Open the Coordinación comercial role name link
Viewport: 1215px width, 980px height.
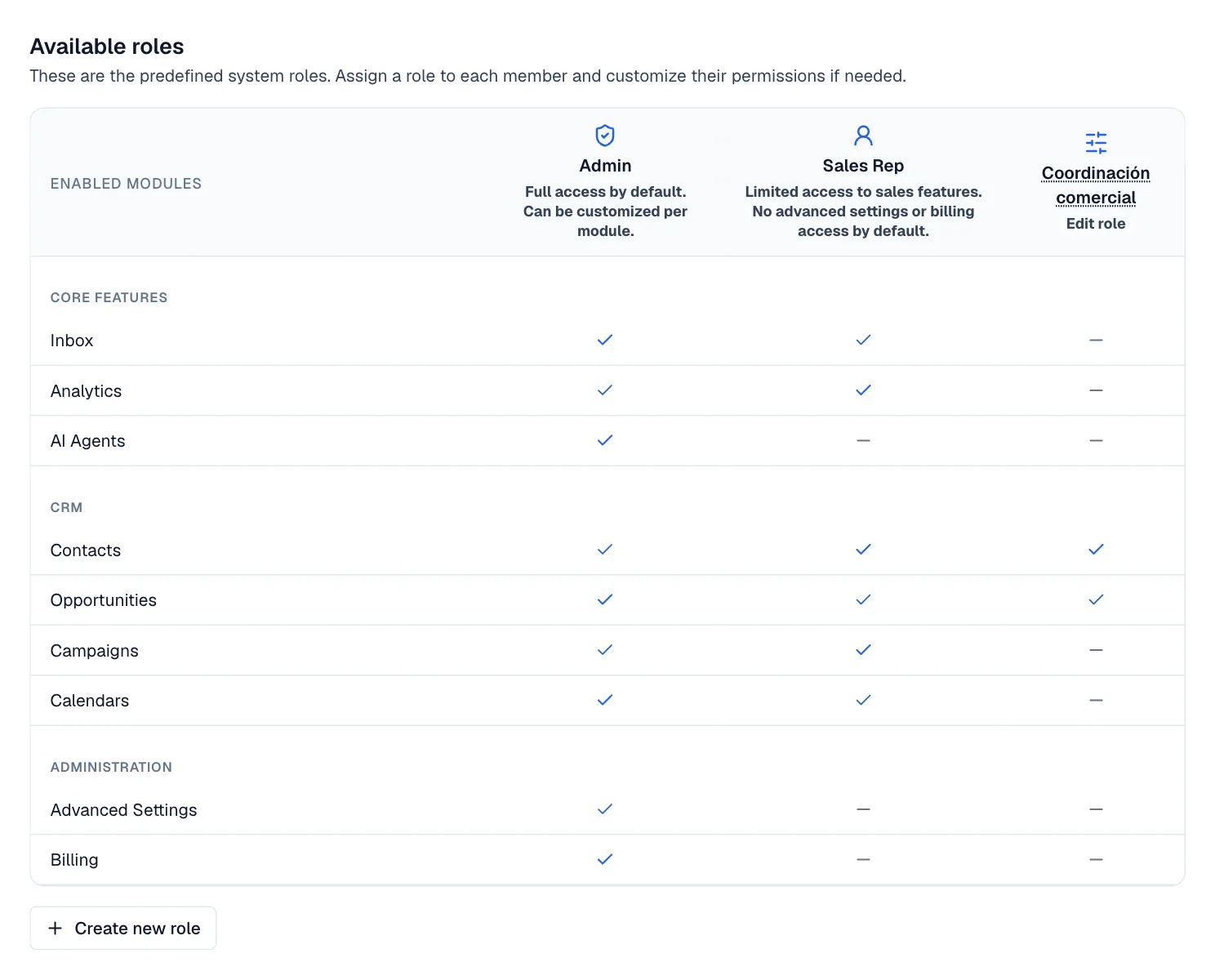click(1096, 185)
